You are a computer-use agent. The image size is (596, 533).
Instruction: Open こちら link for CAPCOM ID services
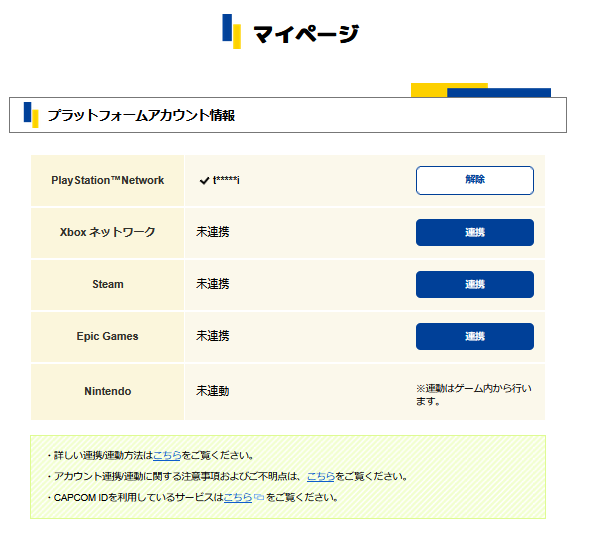point(238,497)
